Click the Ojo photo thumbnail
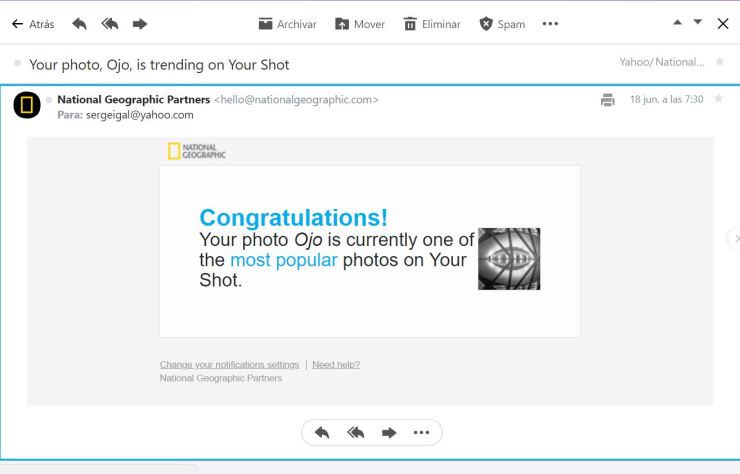The width and height of the screenshot is (740, 474). point(509,259)
